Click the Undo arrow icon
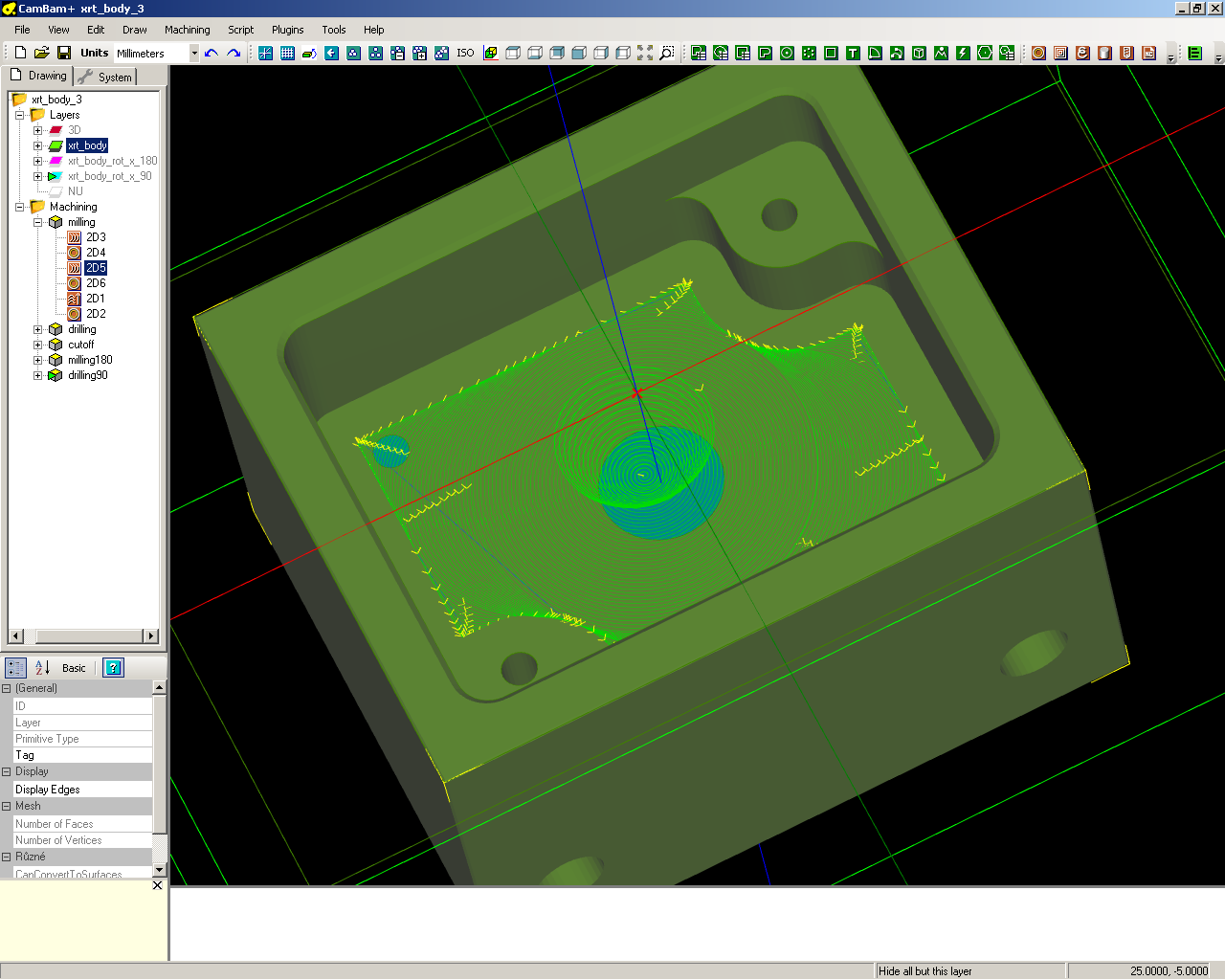The width and height of the screenshot is (1225, 980). click(212, 53)
